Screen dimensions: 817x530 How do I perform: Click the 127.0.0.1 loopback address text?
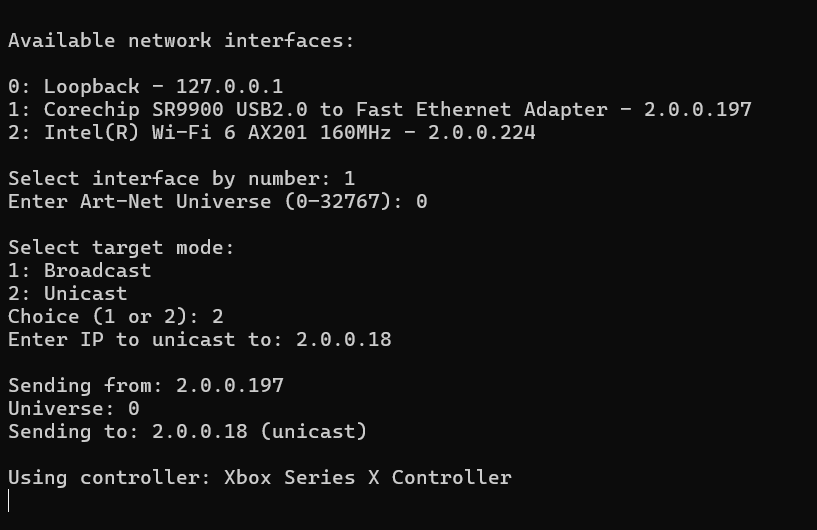(229, 87)
